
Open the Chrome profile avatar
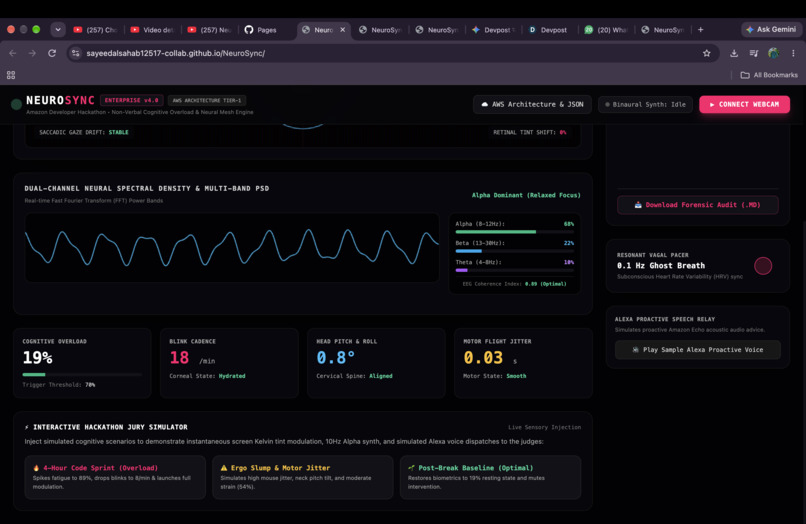point(773,53)
